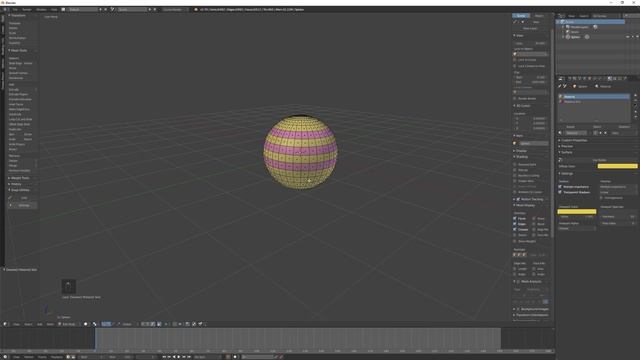Open Global transform orientation dropdown
640x360 pixels.
tap(128, 324)
